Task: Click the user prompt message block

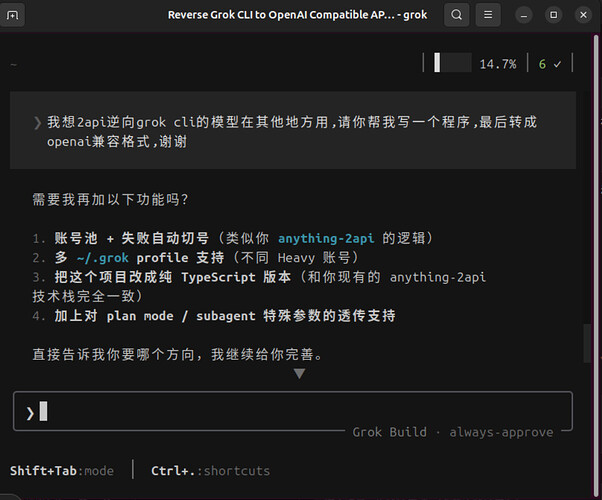Action: [x=293, y=130]
